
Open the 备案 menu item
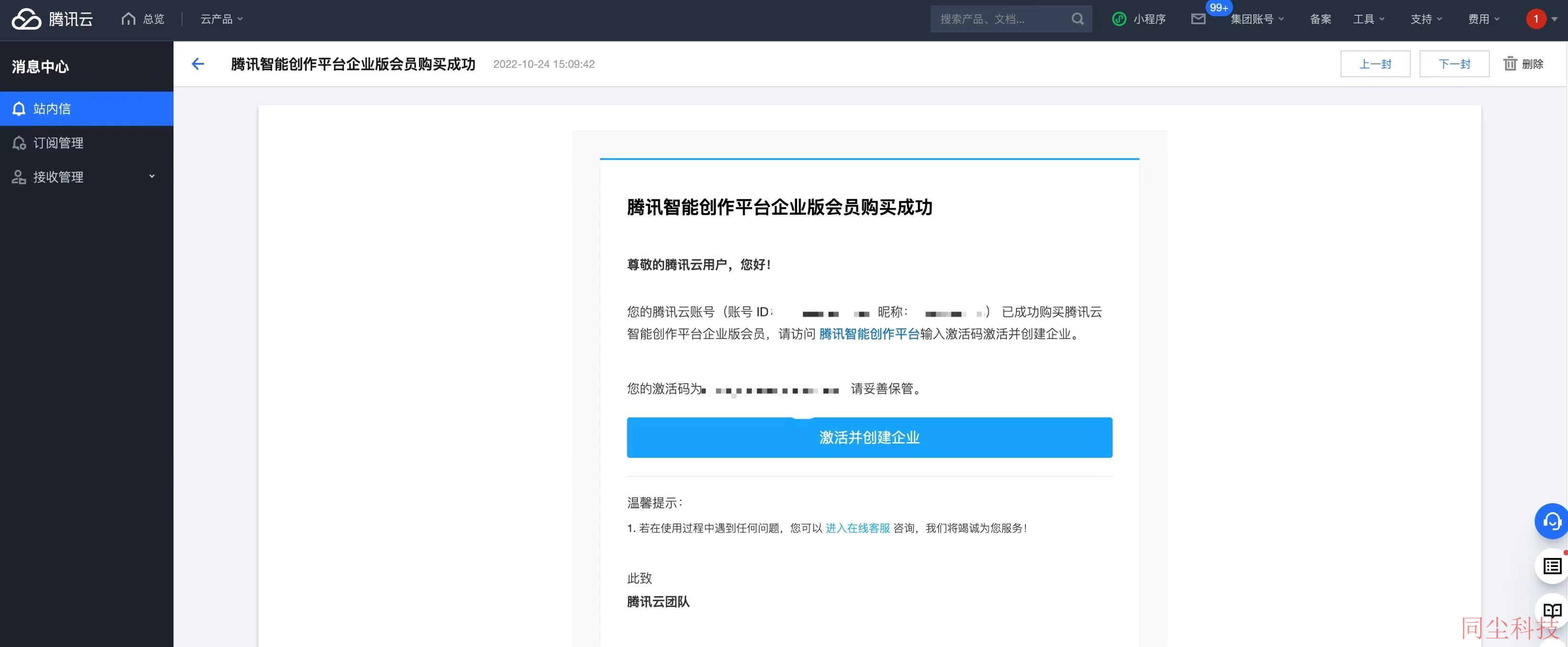click(x=1320, y=19)
